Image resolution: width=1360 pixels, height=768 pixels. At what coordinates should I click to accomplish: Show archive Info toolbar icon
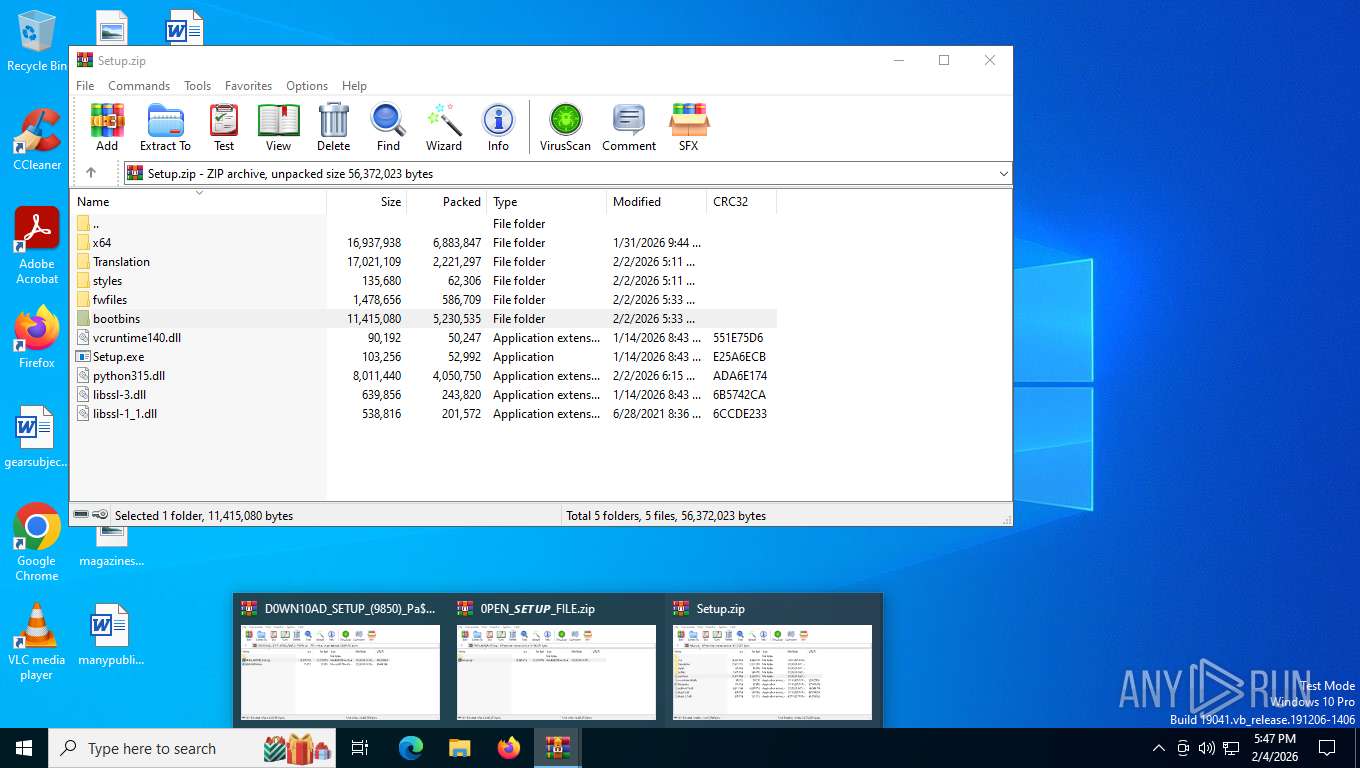(498, 127)
